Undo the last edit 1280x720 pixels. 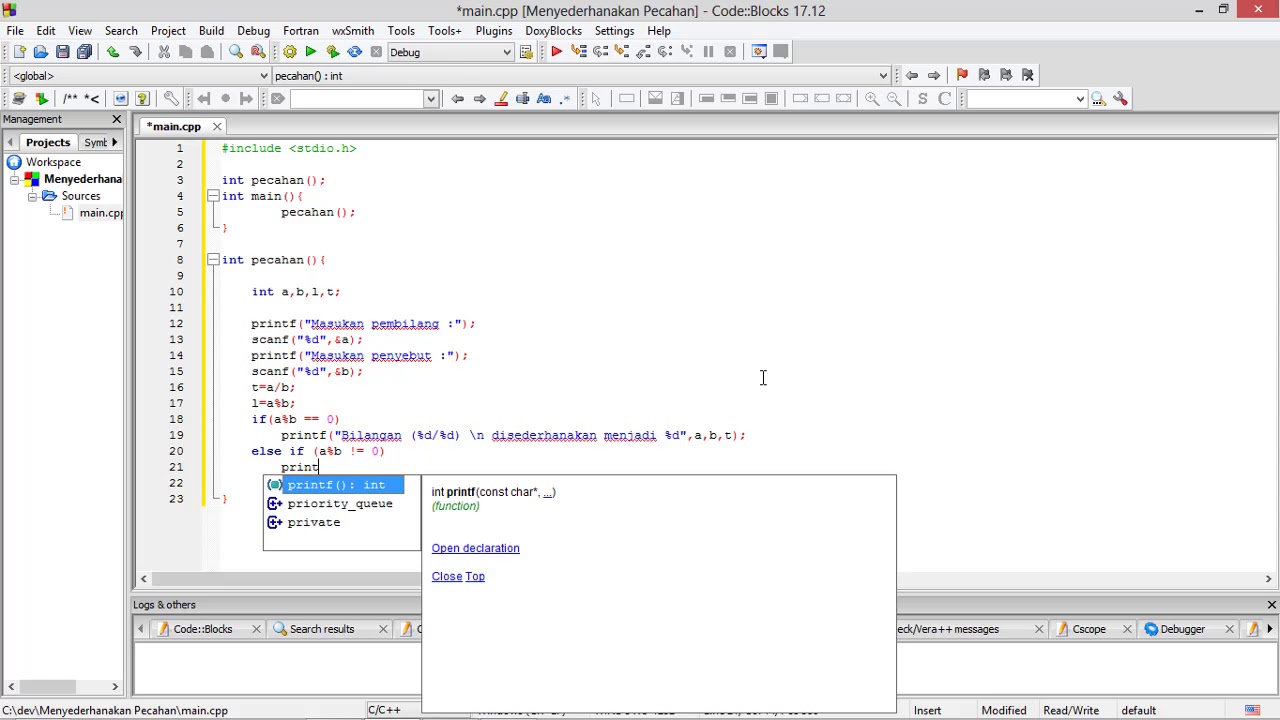[x=113, y=52]
